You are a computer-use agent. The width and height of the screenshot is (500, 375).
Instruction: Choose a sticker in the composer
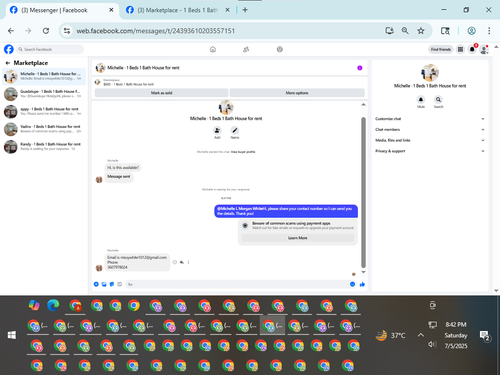[x=112, y=284]
